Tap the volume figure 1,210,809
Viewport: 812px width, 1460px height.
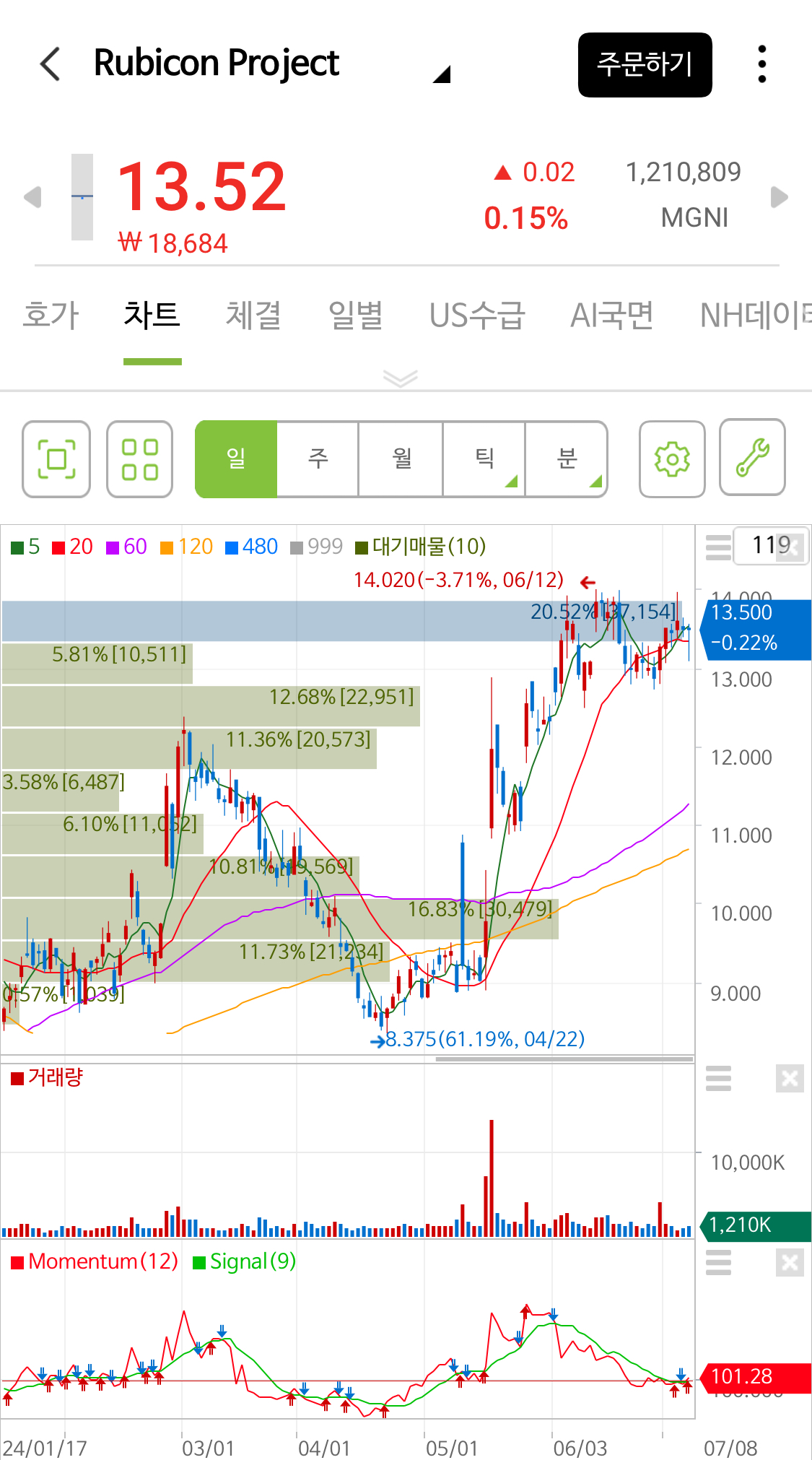pyautogui.click(x=683, y=173)
